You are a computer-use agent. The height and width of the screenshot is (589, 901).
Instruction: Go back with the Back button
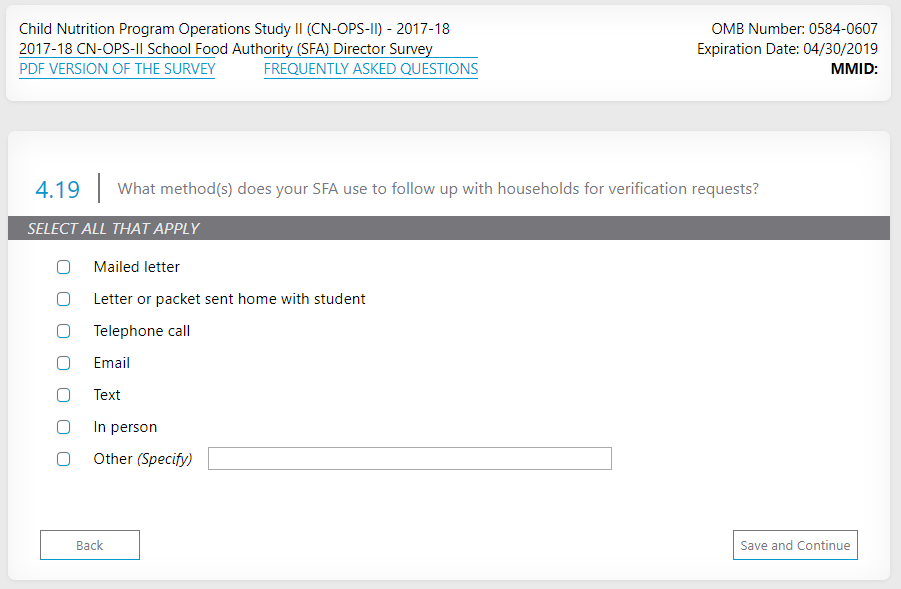(x=90, y=545)
